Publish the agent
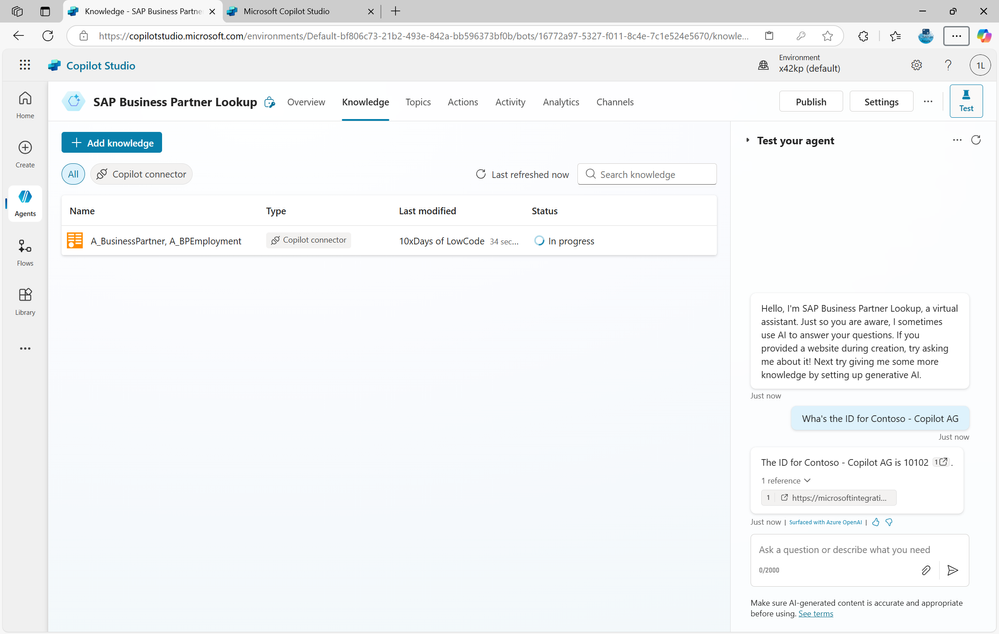999x634 pixels. click(811, 101)
